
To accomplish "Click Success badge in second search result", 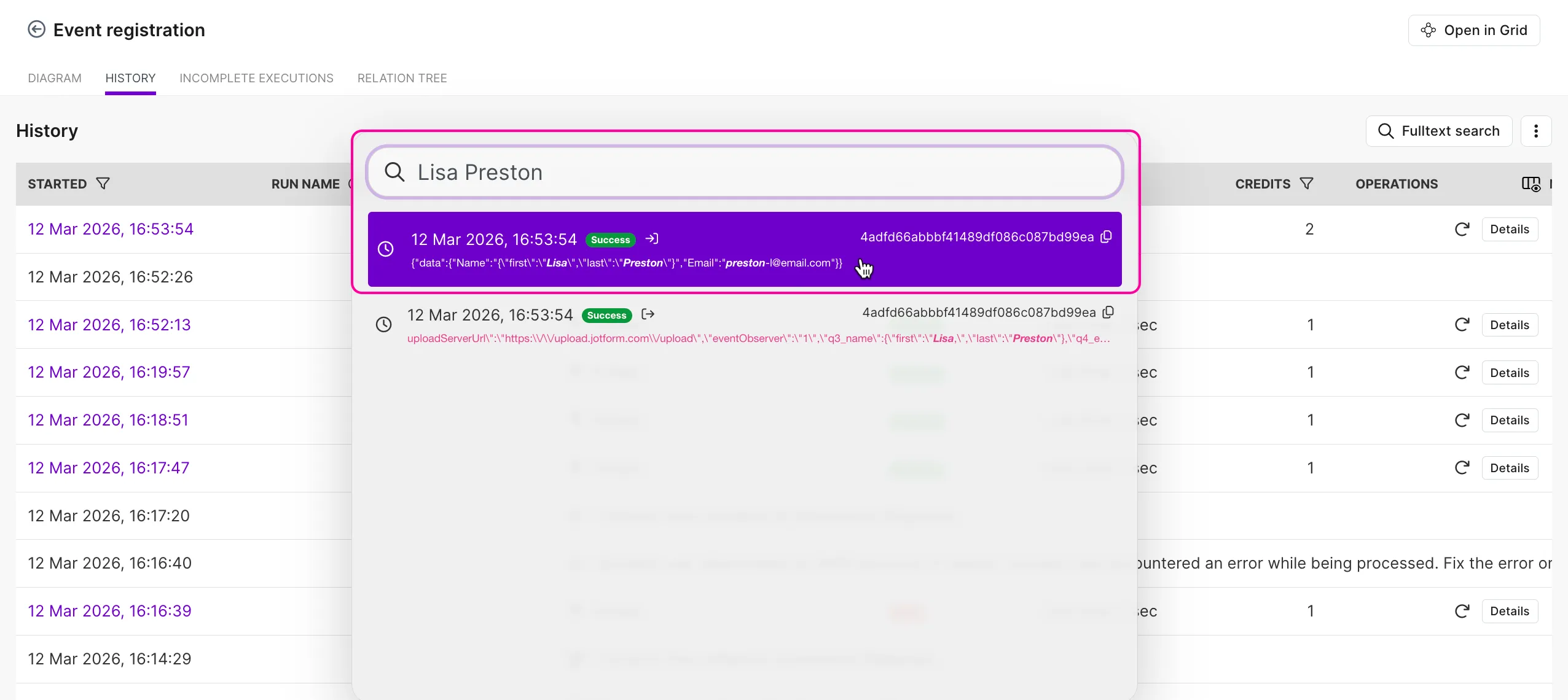I will [x=606, y=315].
